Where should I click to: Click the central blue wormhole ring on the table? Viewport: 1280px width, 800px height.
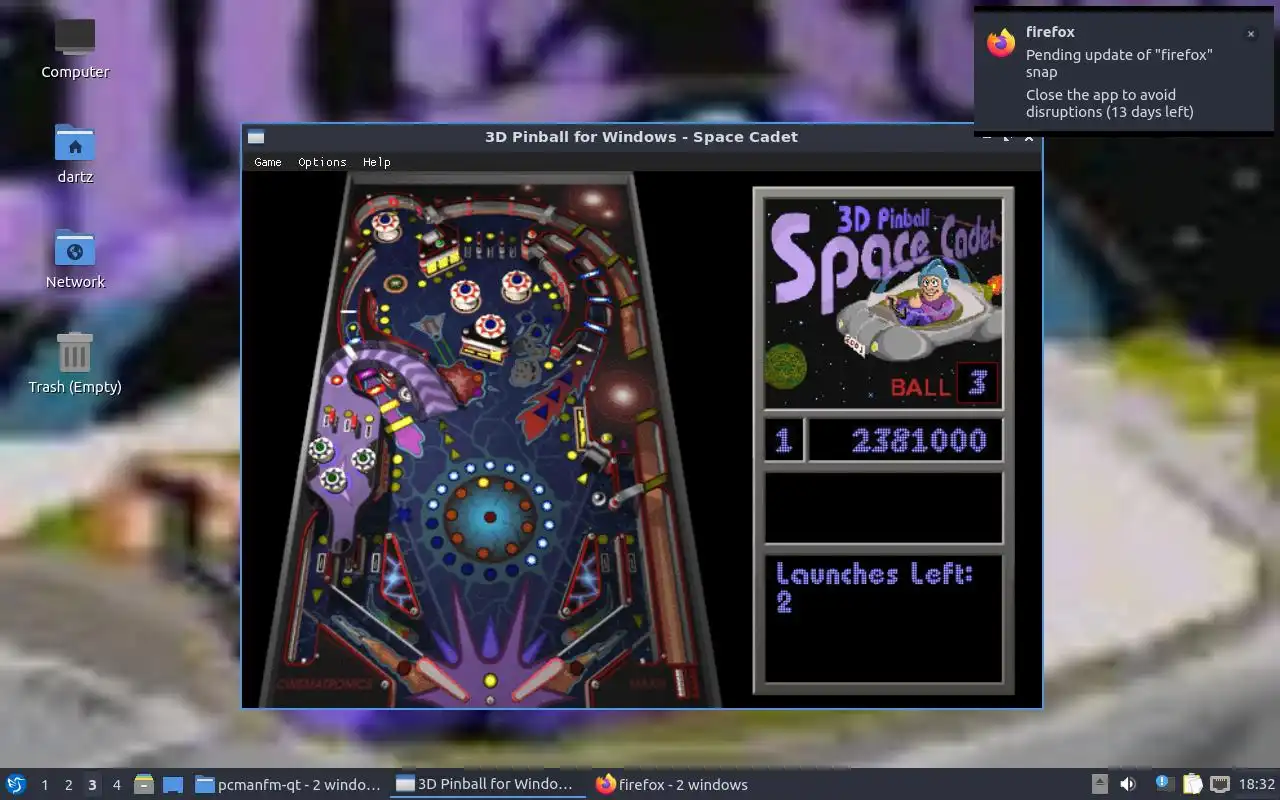pyautogui.click(x=490, y=517)
